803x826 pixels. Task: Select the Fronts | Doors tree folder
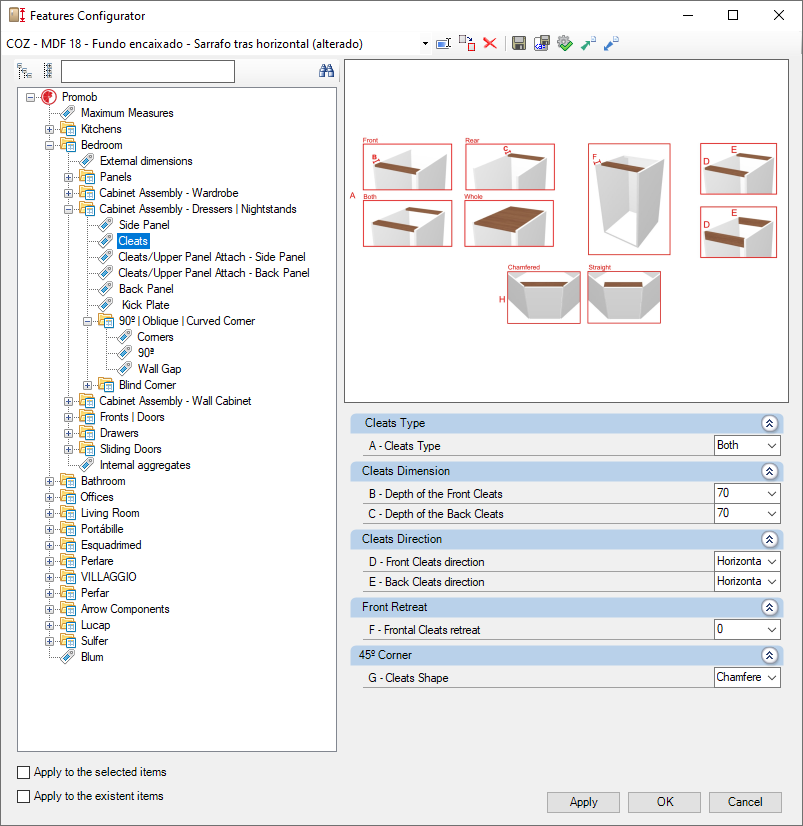click(x=132, y=417)
